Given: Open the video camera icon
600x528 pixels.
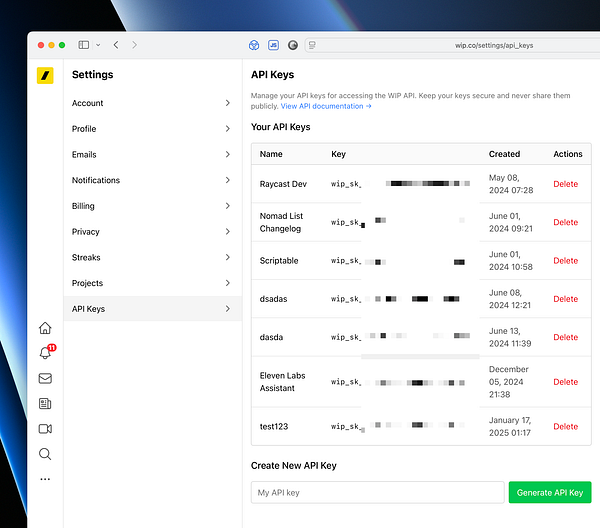Looking at the screenshot, I should (45, 429).
